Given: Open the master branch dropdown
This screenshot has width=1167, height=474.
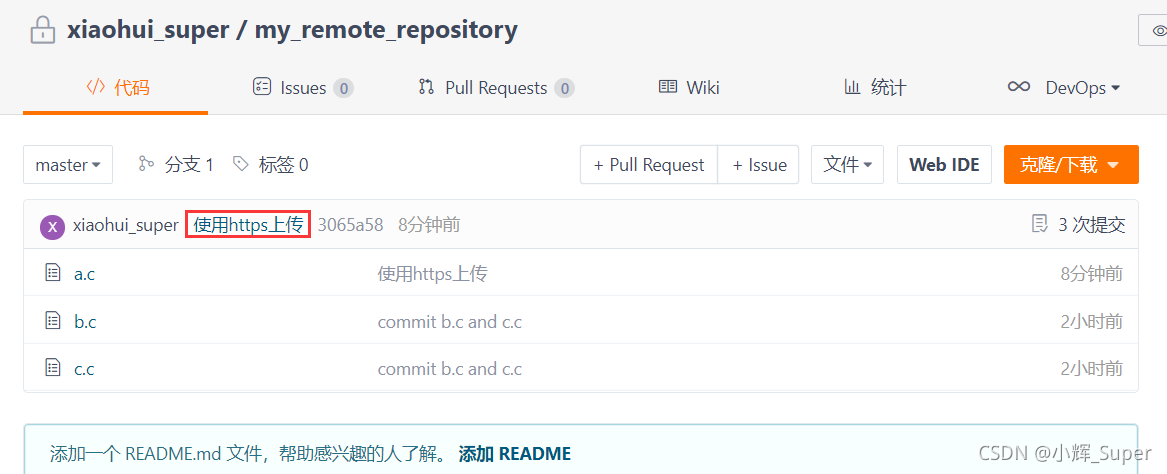Looking at the screenshot, I should click(68, 164).
